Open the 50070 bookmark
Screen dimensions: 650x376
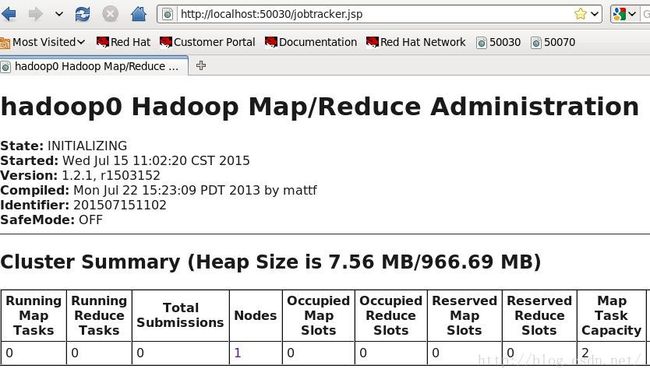point(553,42)
